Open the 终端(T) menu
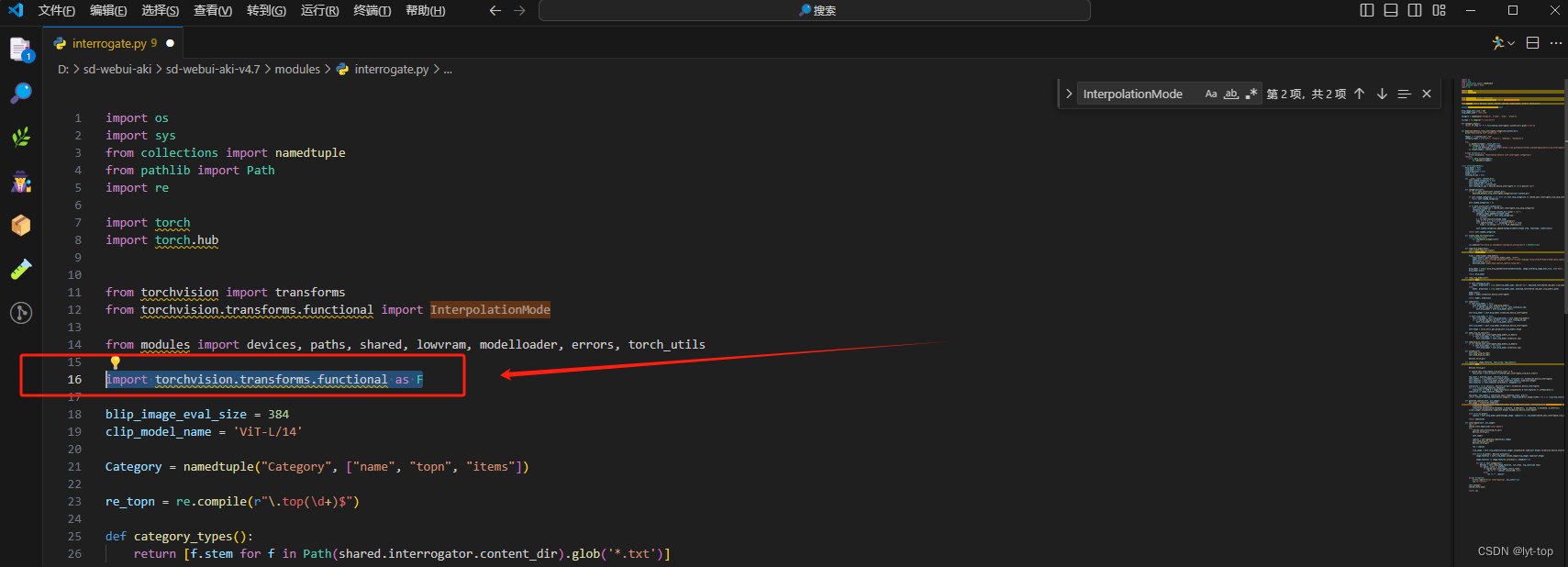Viewport: 1568px width, 567px height. coord(372,10)
